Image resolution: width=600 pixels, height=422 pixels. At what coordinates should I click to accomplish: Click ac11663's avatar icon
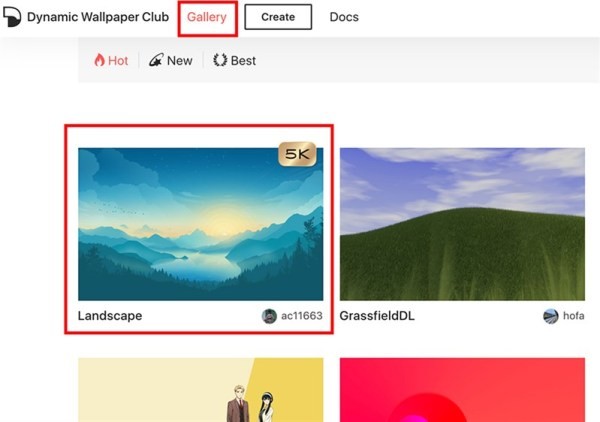point(269,316)
